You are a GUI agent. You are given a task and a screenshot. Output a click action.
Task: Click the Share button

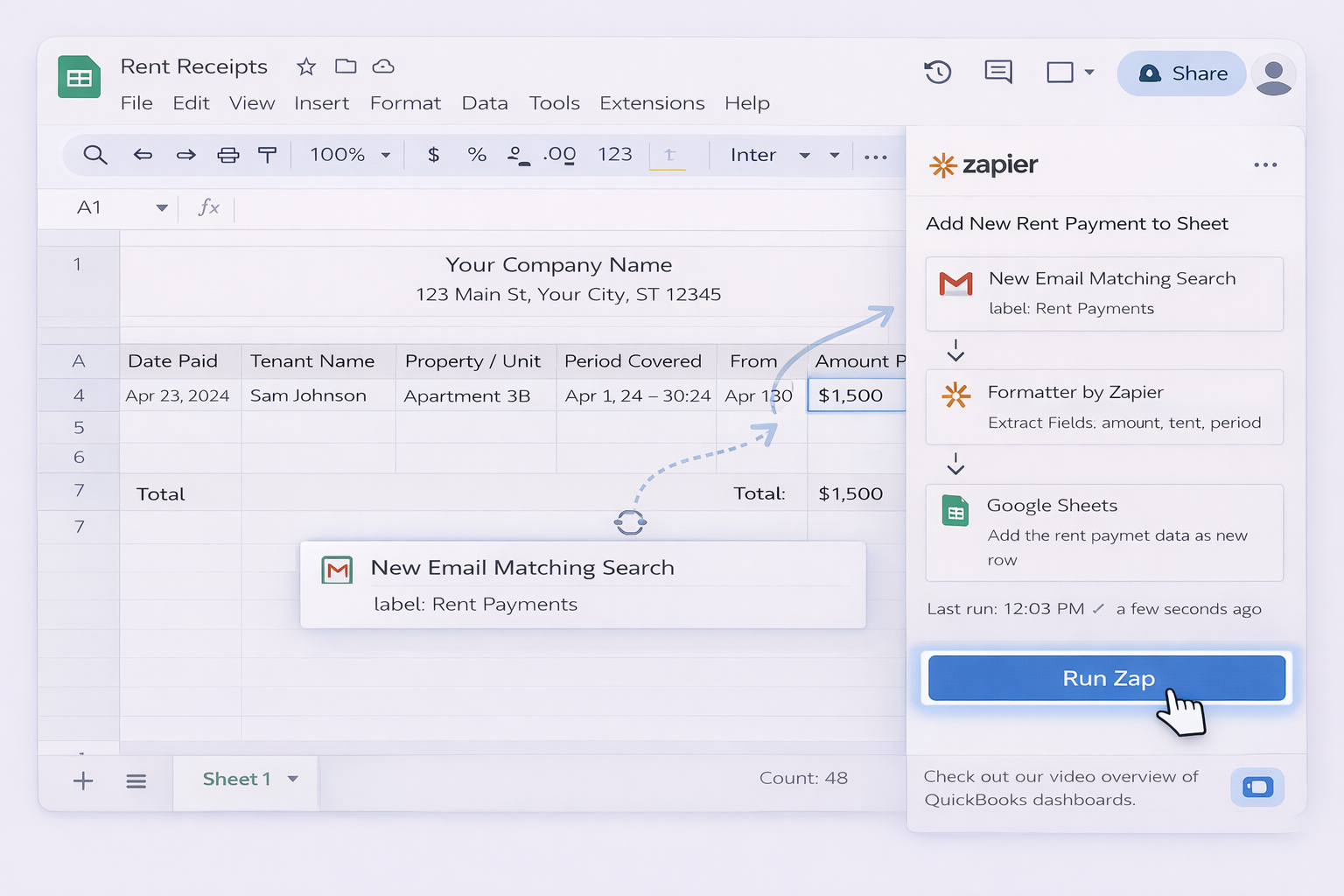1181,73
